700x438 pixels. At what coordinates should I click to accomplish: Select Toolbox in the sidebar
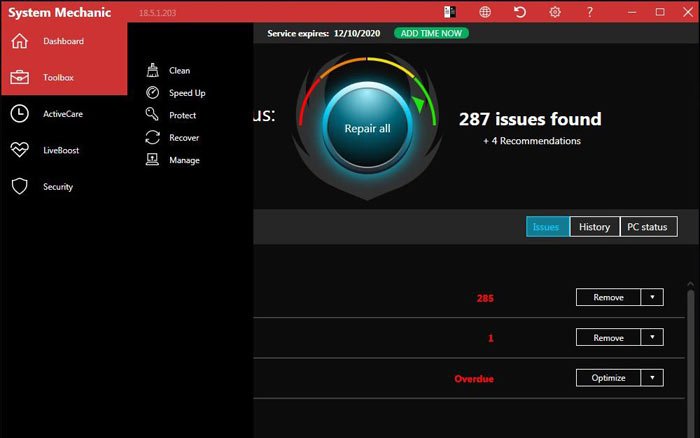(x=58, y=78)
